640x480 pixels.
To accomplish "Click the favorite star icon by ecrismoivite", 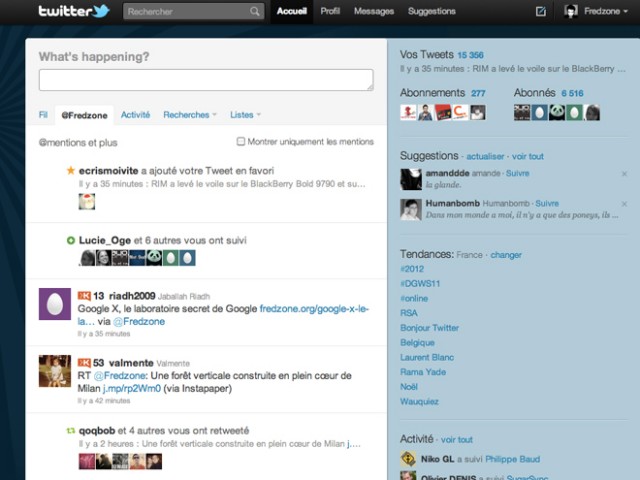I will click(71, 170).
